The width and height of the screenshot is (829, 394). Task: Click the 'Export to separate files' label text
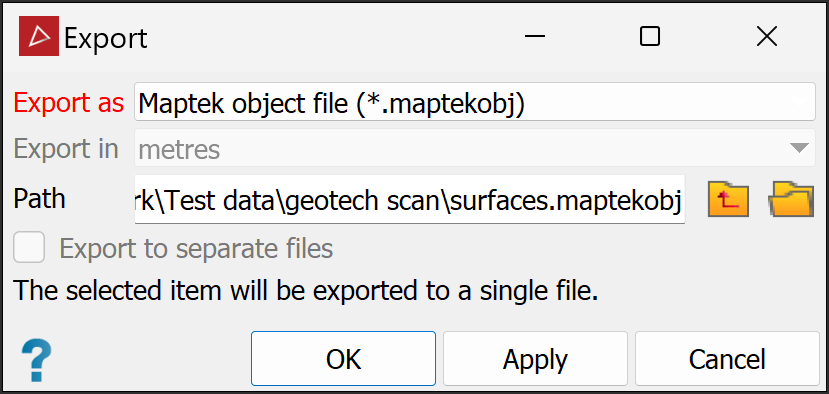196,248
